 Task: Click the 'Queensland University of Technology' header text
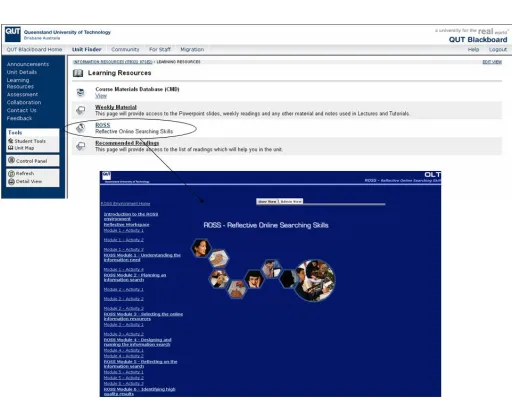tap(67, 32)
